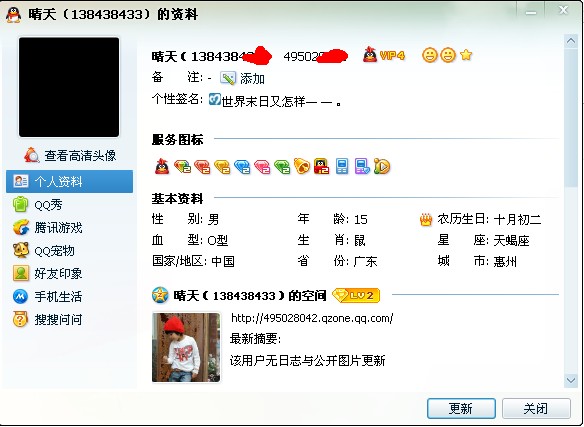Click the red diamond service icon

202,167
